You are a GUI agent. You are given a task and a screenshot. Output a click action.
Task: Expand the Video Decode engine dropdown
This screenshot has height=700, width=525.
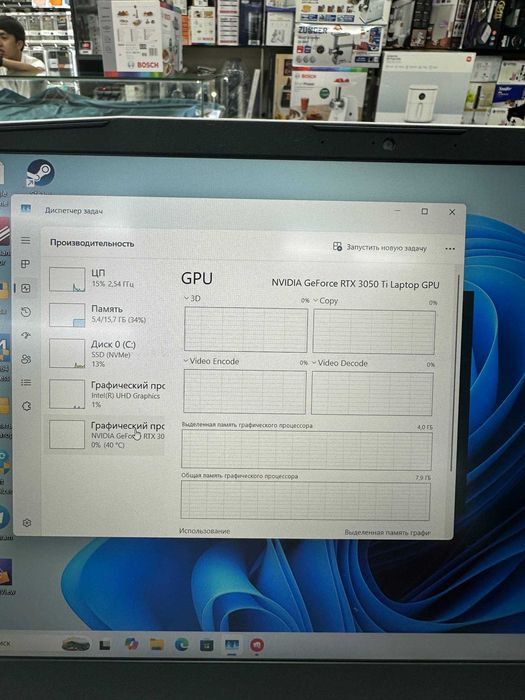340,363
